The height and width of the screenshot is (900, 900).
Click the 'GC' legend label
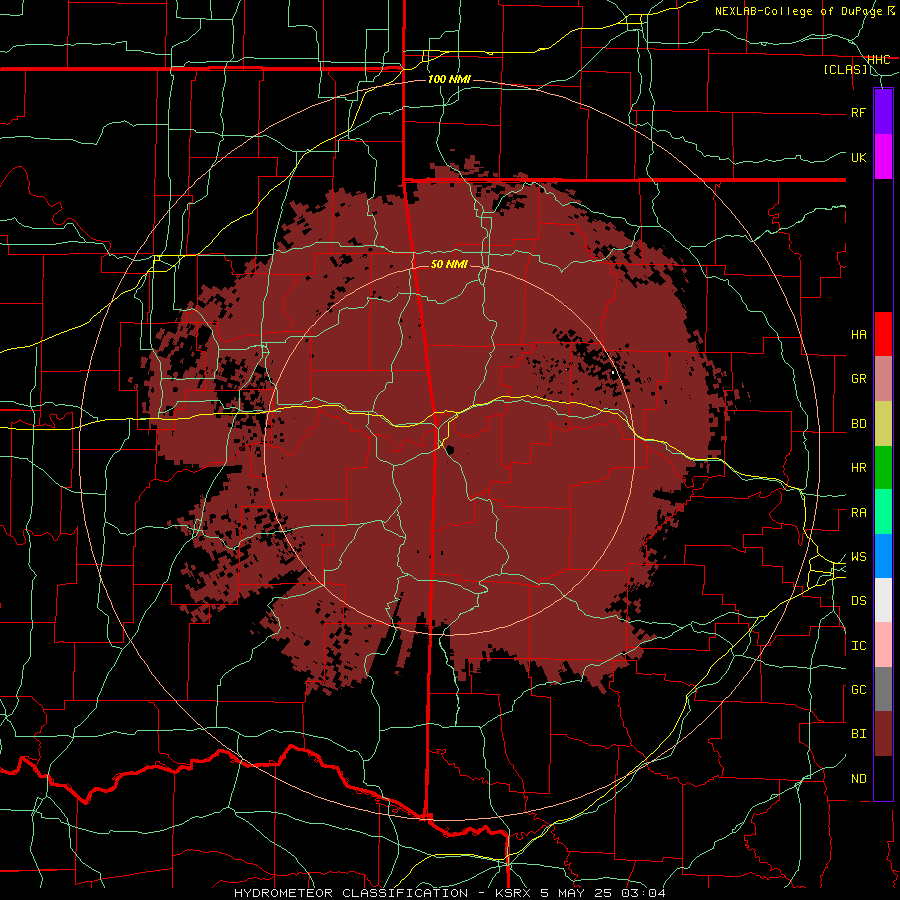point(858,690)
